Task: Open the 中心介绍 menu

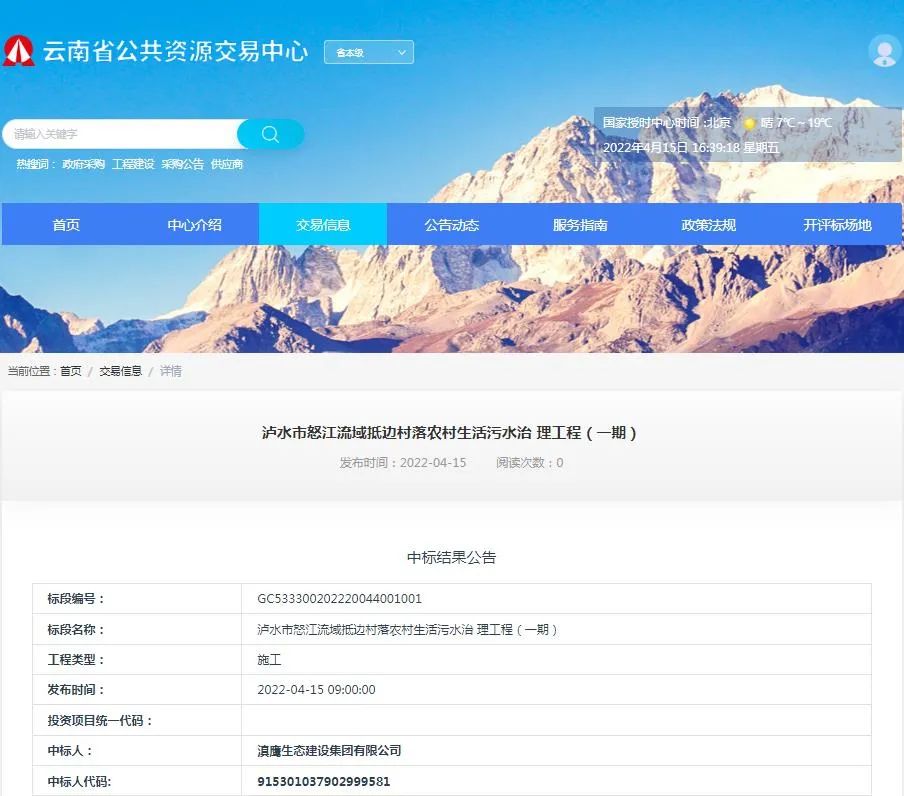Action: 194,224
